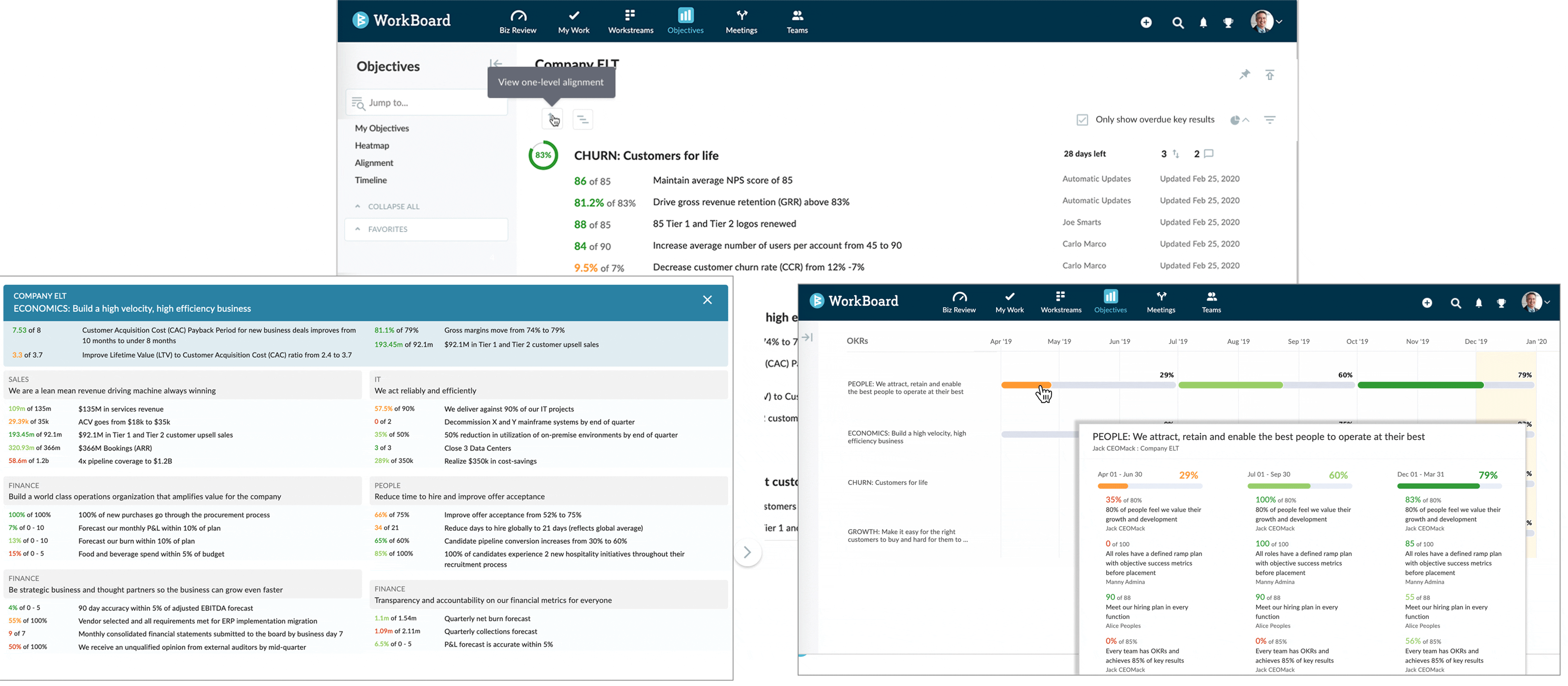Close the ECONOMICS alignment panel
The height and width of the screenshot is (686, 1568).
coord(707,300)
